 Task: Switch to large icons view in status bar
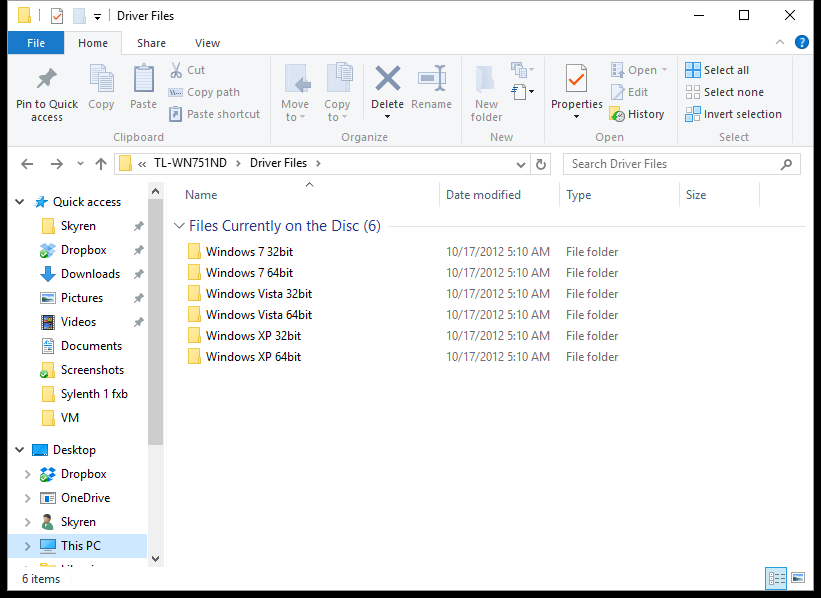tap(797, 578)
